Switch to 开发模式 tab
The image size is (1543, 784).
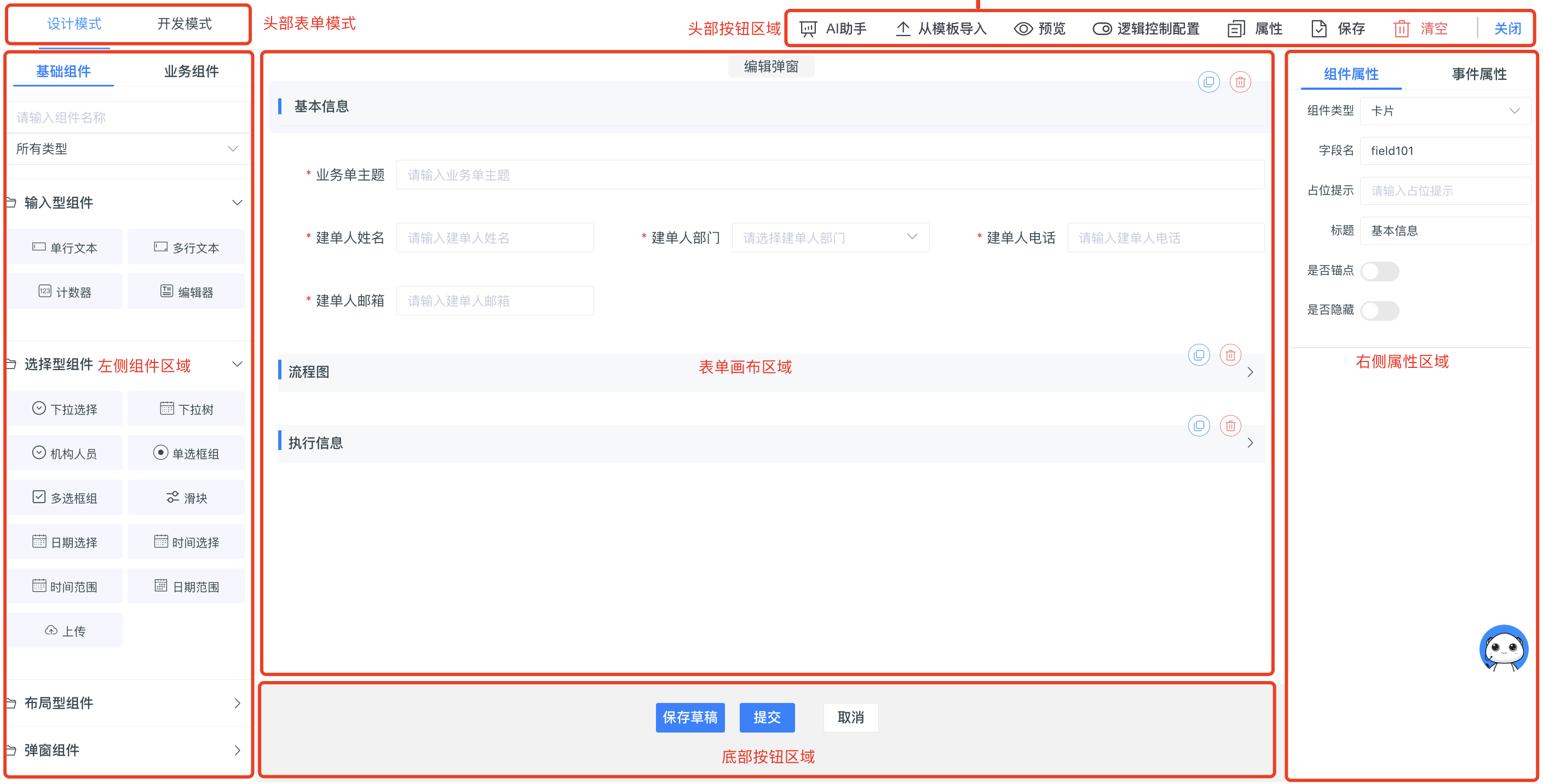[x=184, y=24]
